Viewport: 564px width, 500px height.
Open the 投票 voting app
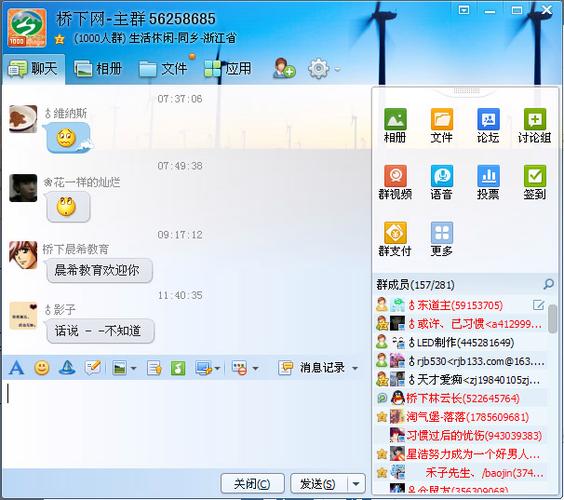tap(488, 182)
